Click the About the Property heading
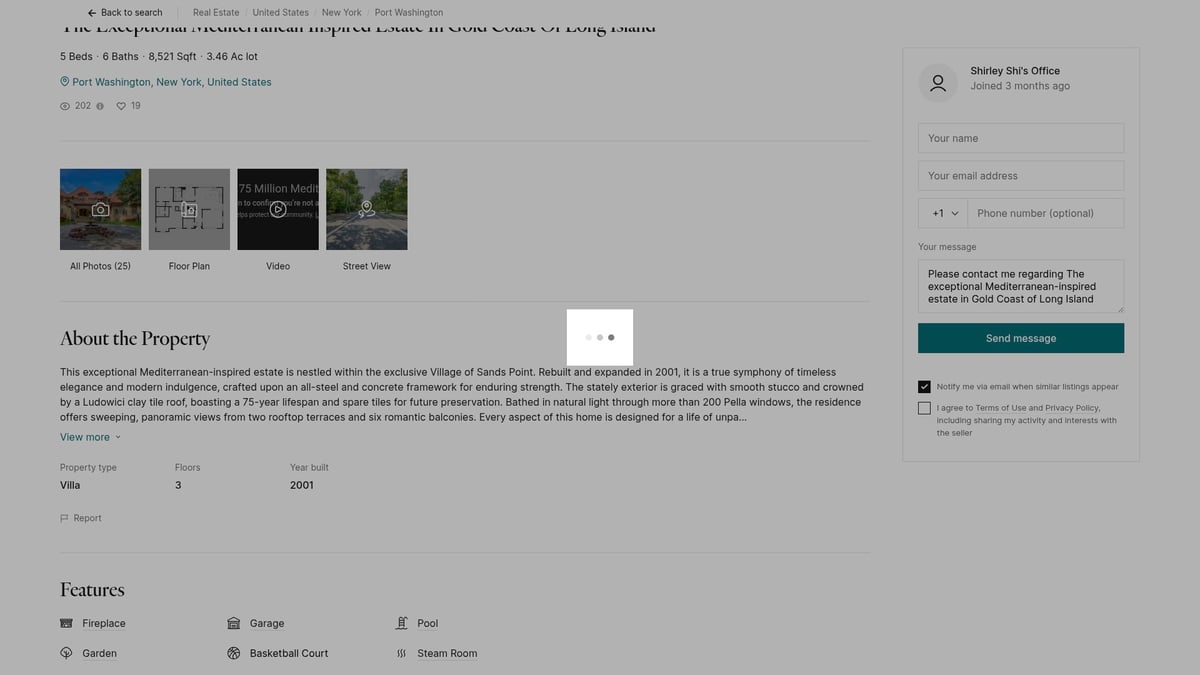 pyautogui.click(x=135, y=339)
